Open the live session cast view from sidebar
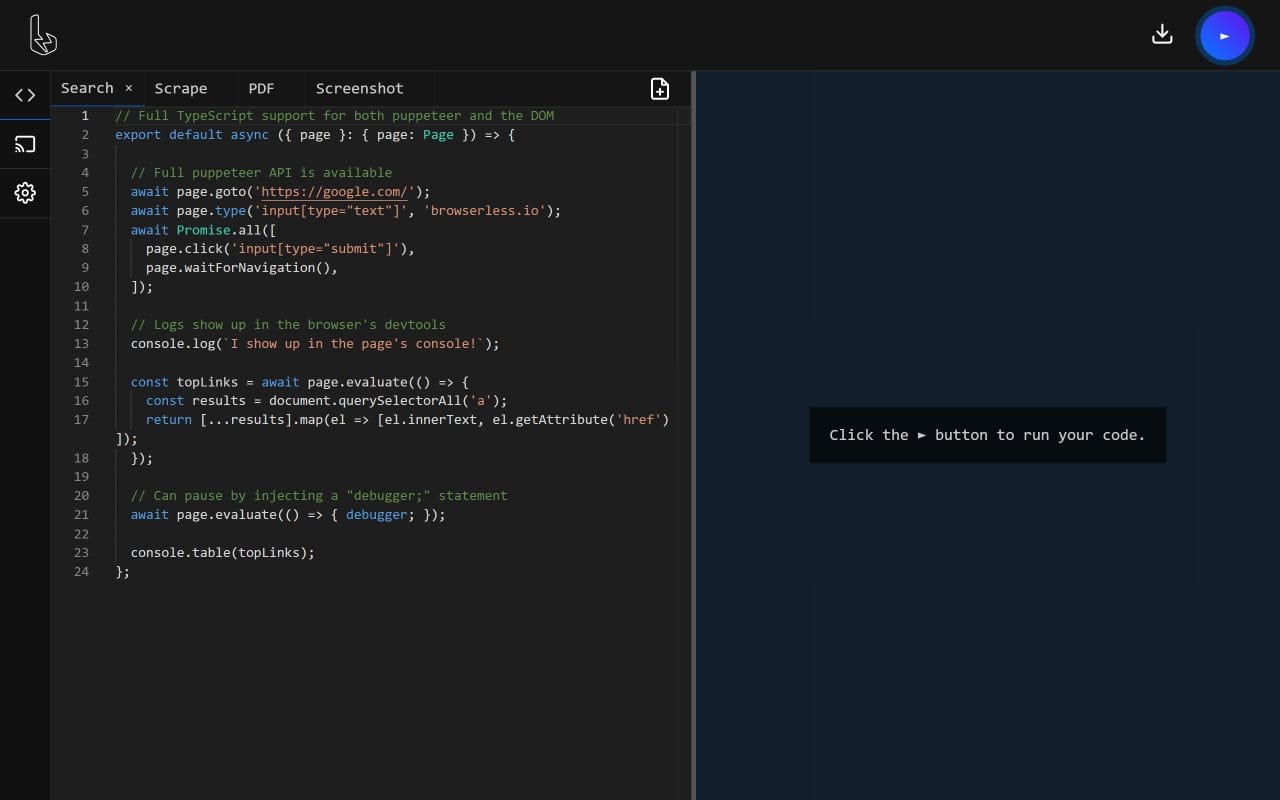The image size is (1280, 800). point(25,143)
